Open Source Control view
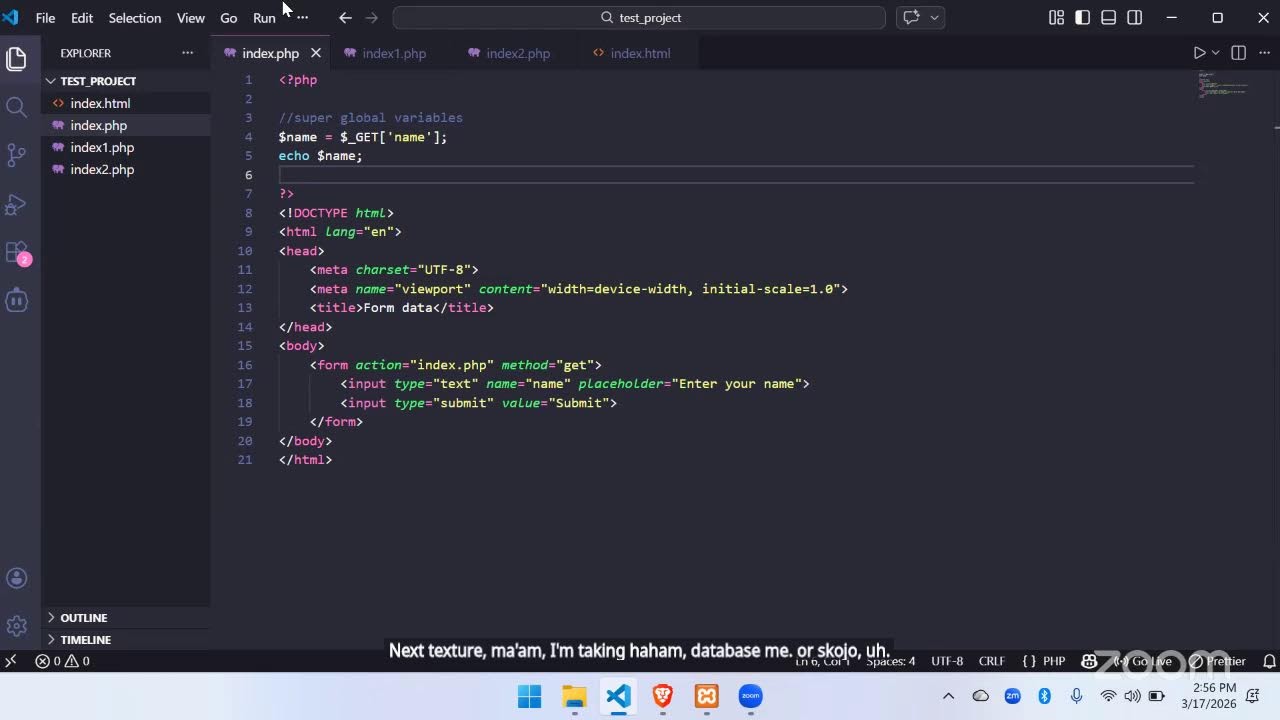 16,155
